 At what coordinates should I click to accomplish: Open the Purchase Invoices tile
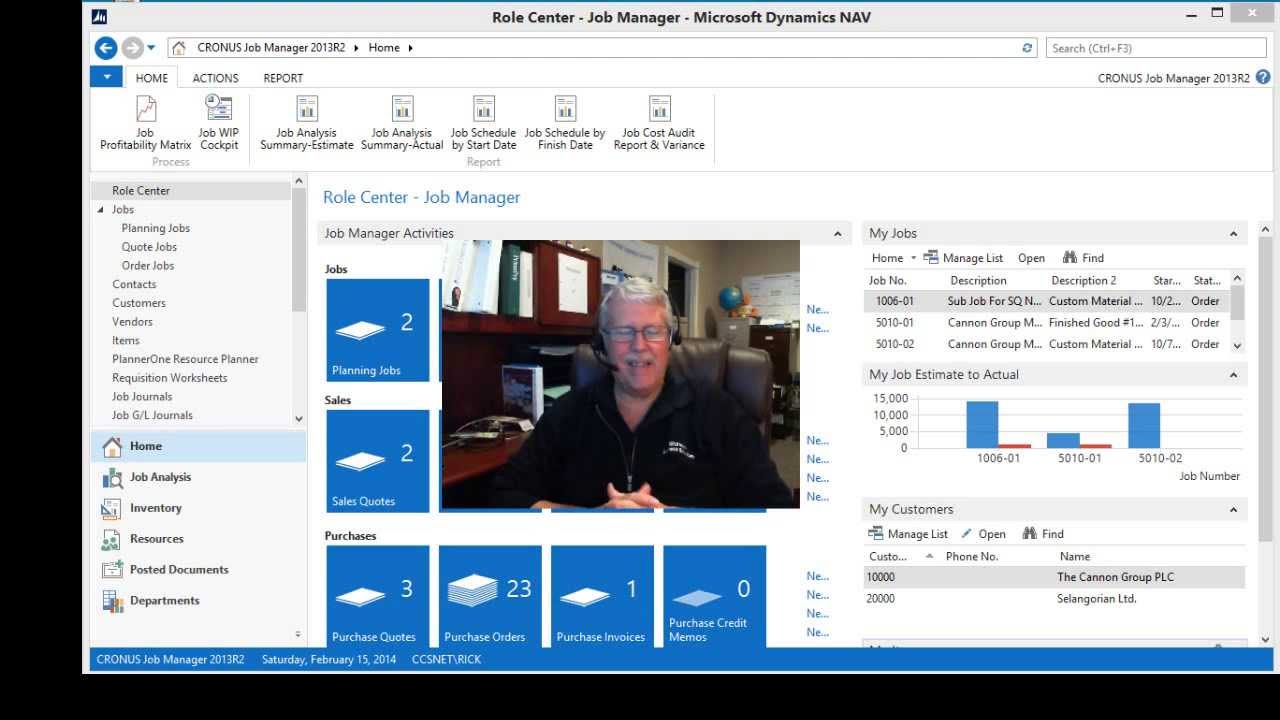(602, 596)
